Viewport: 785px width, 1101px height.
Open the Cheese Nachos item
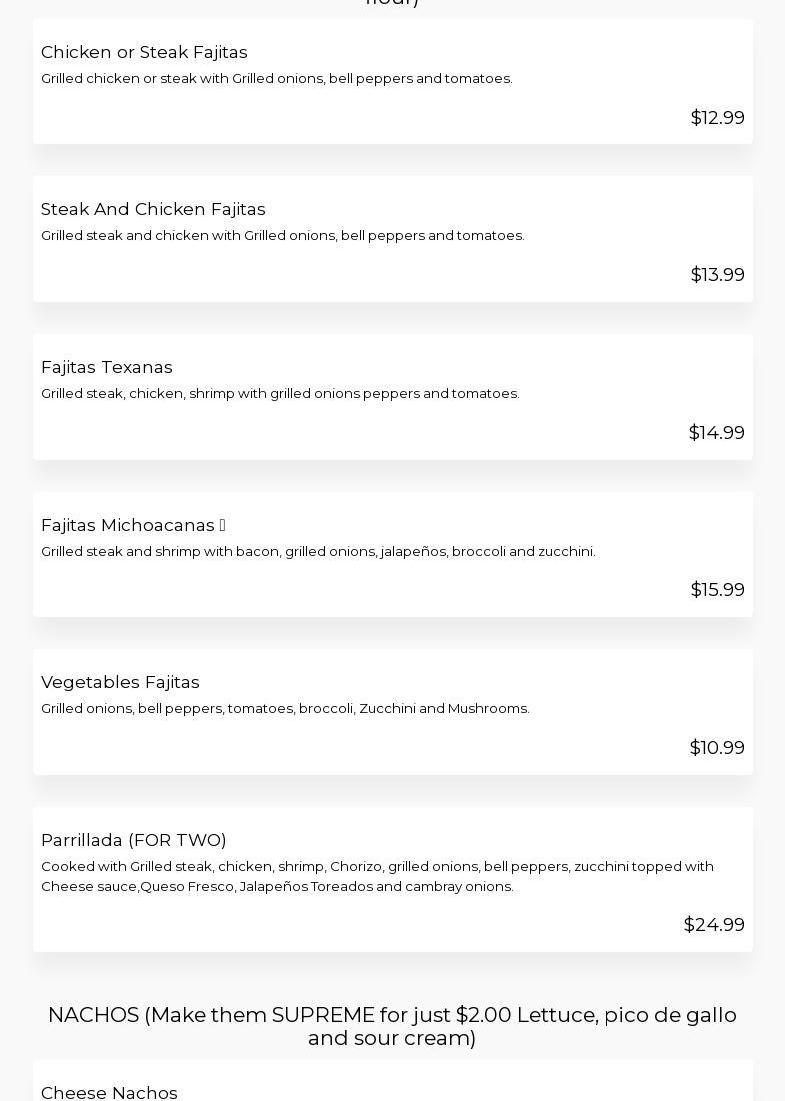[x=109, y=1092]
